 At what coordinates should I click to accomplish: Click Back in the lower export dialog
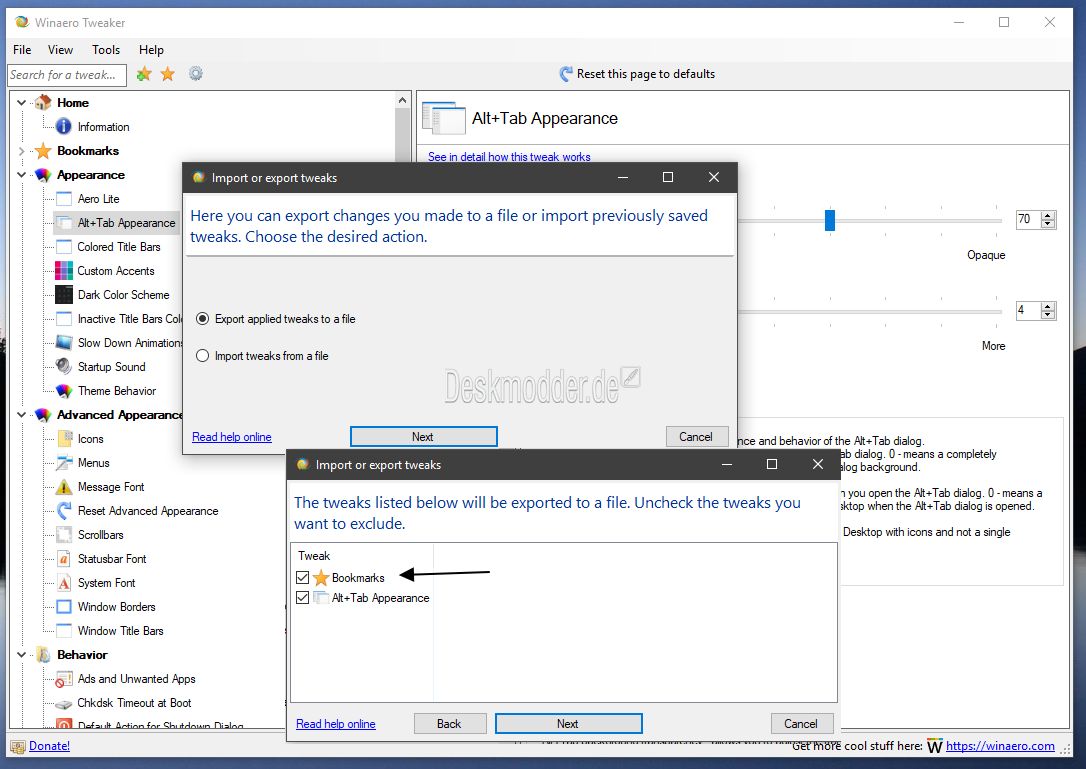[449, 723]
